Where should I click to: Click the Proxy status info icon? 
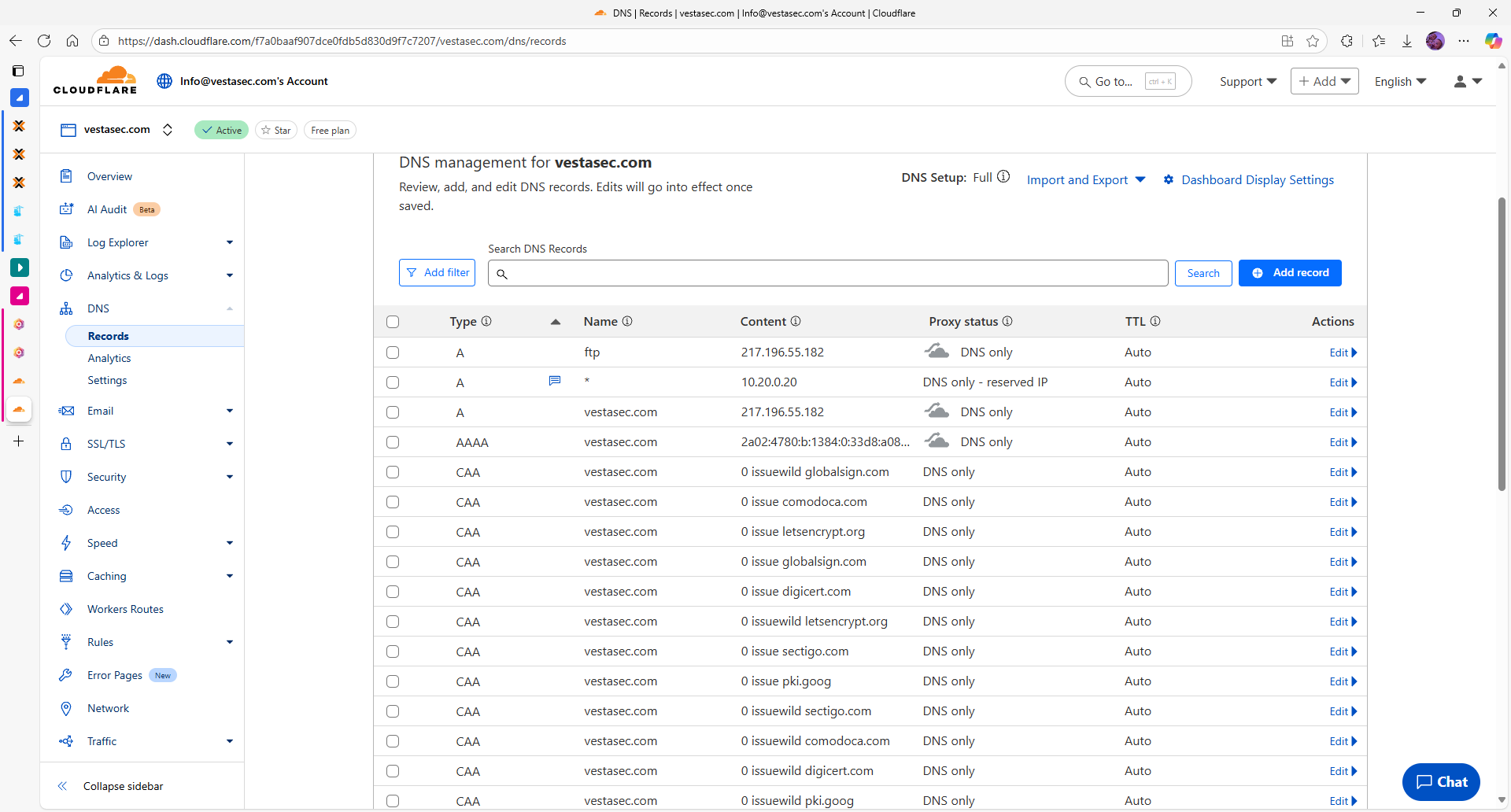pos(1007,321)
